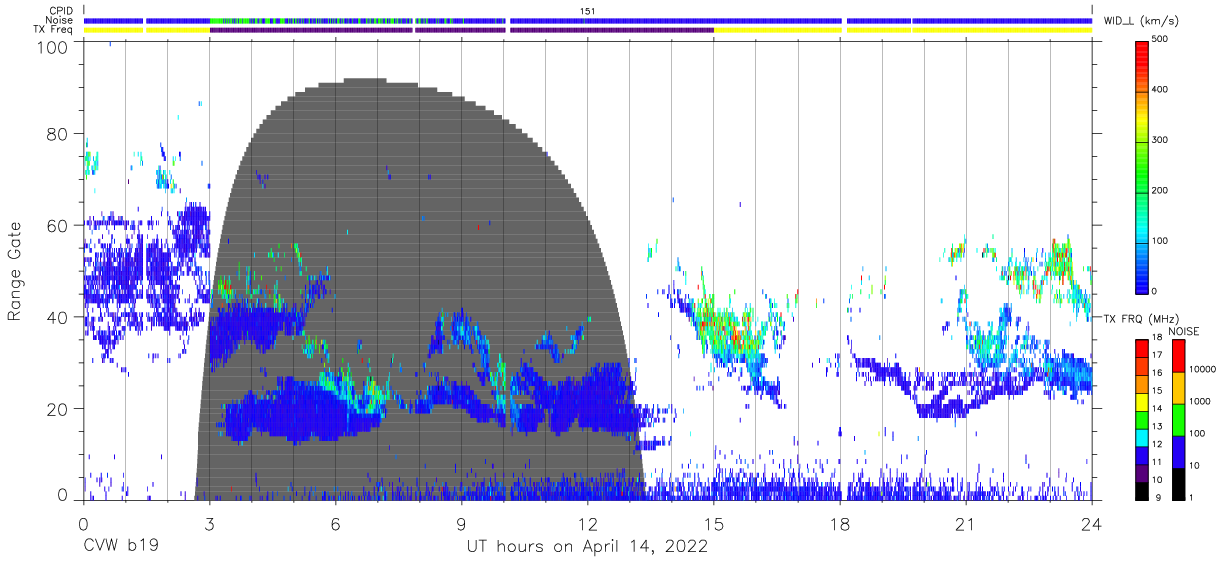1228x567 pixels.
Task: Click the 'Range Gate' y-axis title
Action: (x=15, y=269)
